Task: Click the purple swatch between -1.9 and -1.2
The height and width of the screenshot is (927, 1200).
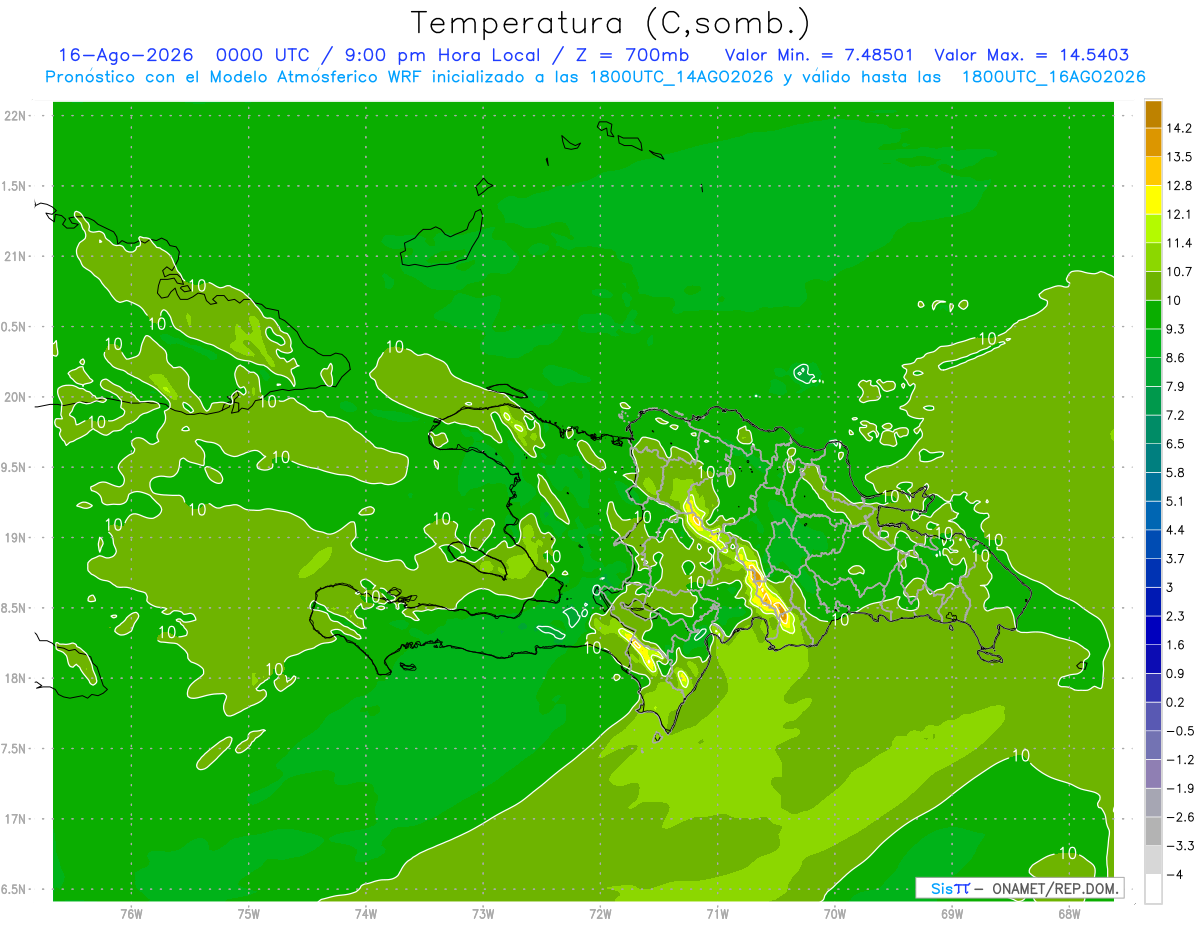Action: [x=1153, y=774]
